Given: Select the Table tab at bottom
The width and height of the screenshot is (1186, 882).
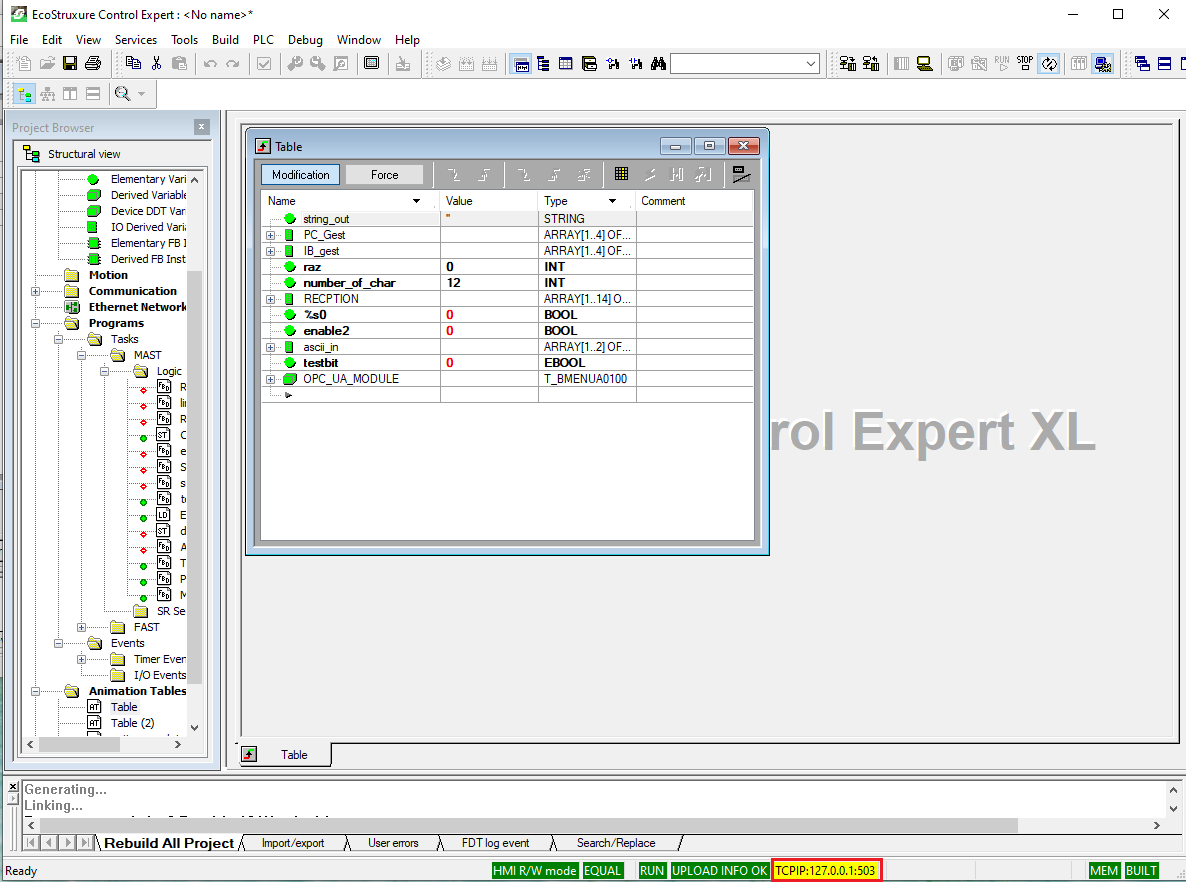Looking at the screenshot, I should pyautogui.click(x=286, y=754).
